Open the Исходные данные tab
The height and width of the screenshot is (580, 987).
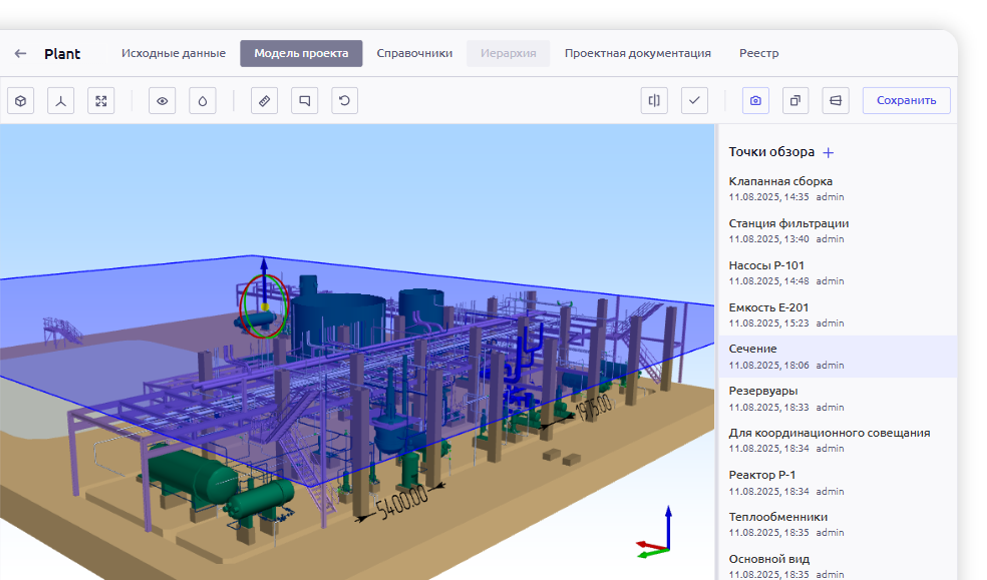(174, 54)
